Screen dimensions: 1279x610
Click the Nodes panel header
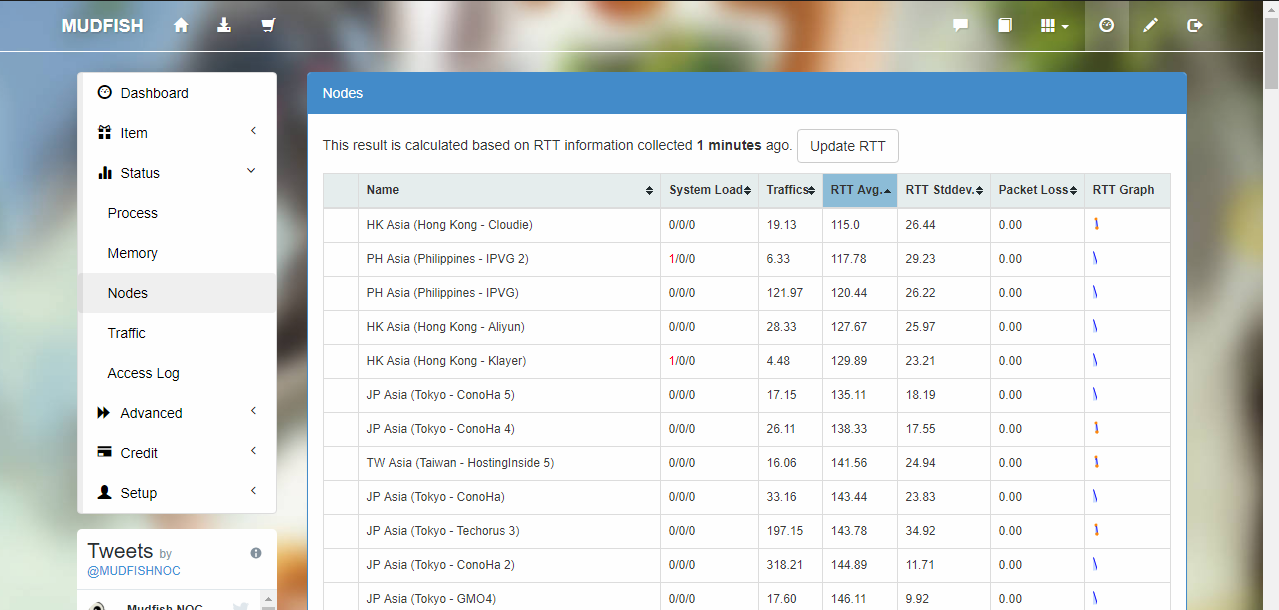pyautogui.click(x=747, y=93)
